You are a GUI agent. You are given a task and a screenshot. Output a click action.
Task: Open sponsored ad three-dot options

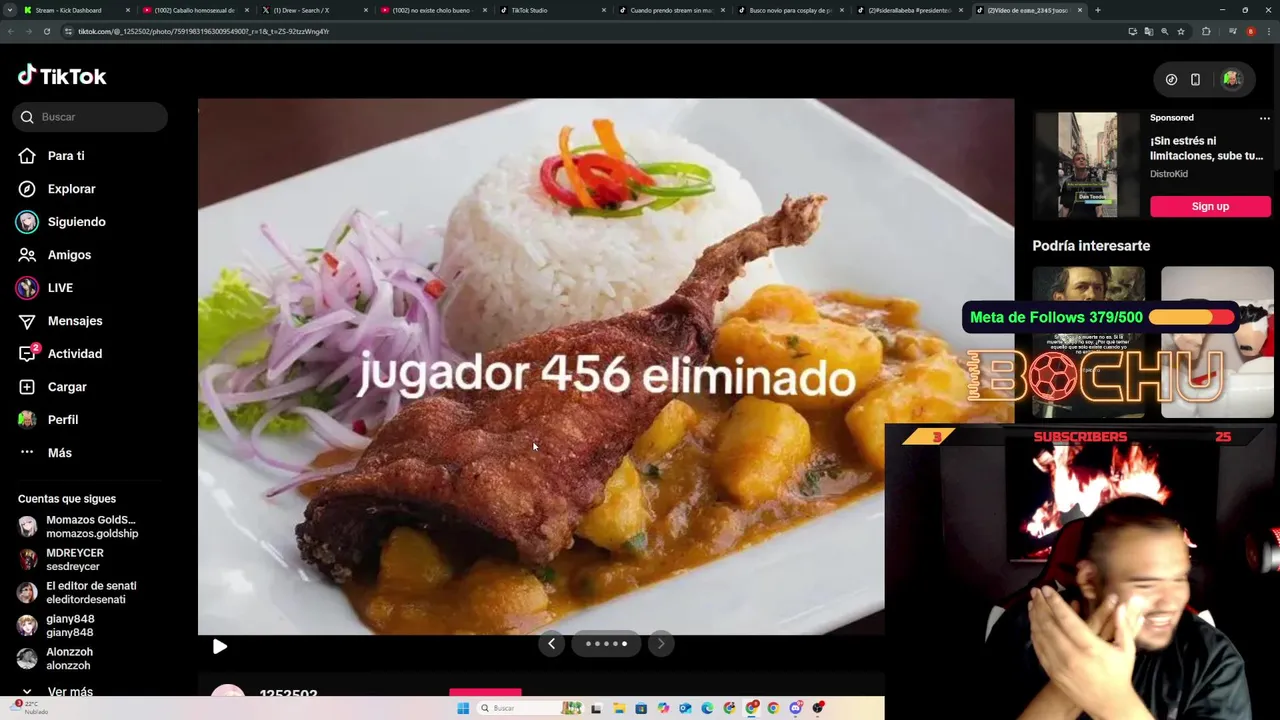pos(1264,118)
